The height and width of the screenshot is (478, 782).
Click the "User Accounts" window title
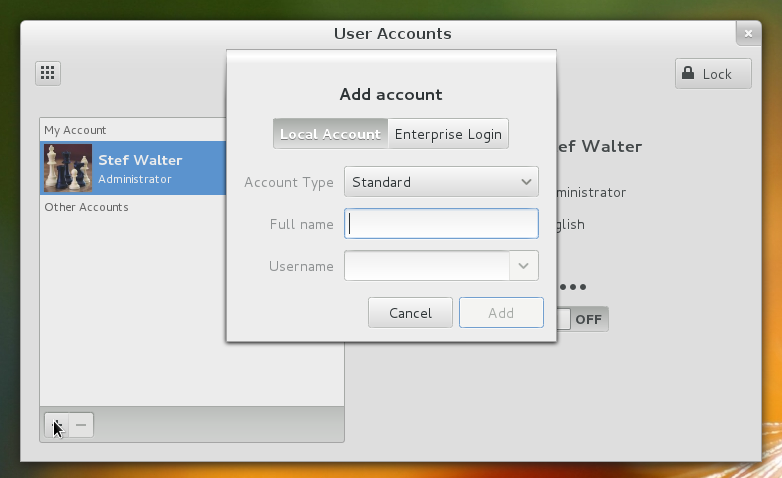click(x=392, y=33)
